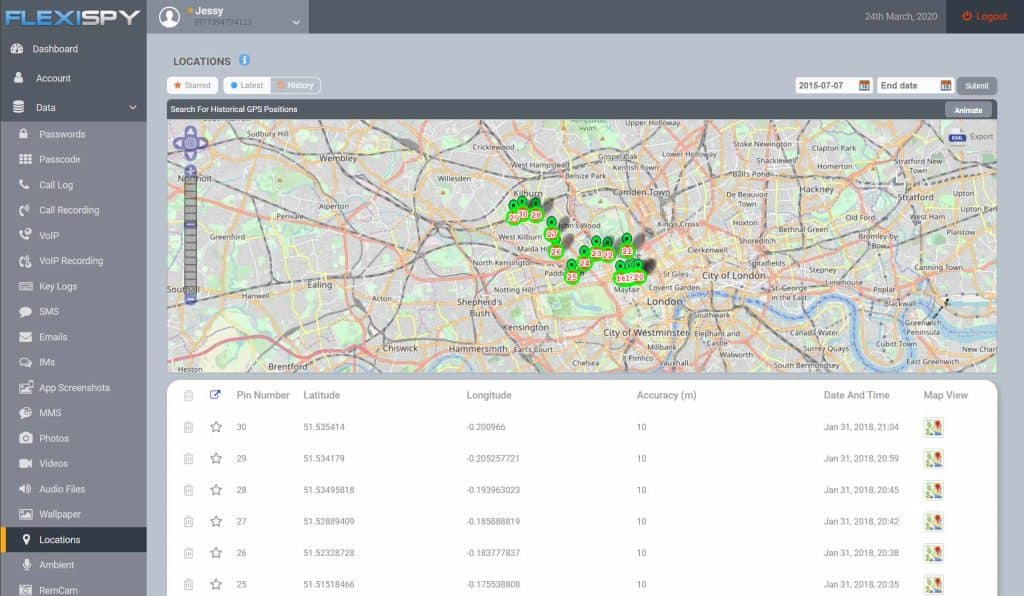Select the Passwords icon in sidebar
This screenshot has width=1024, height=596.
(x=22, y=134)
